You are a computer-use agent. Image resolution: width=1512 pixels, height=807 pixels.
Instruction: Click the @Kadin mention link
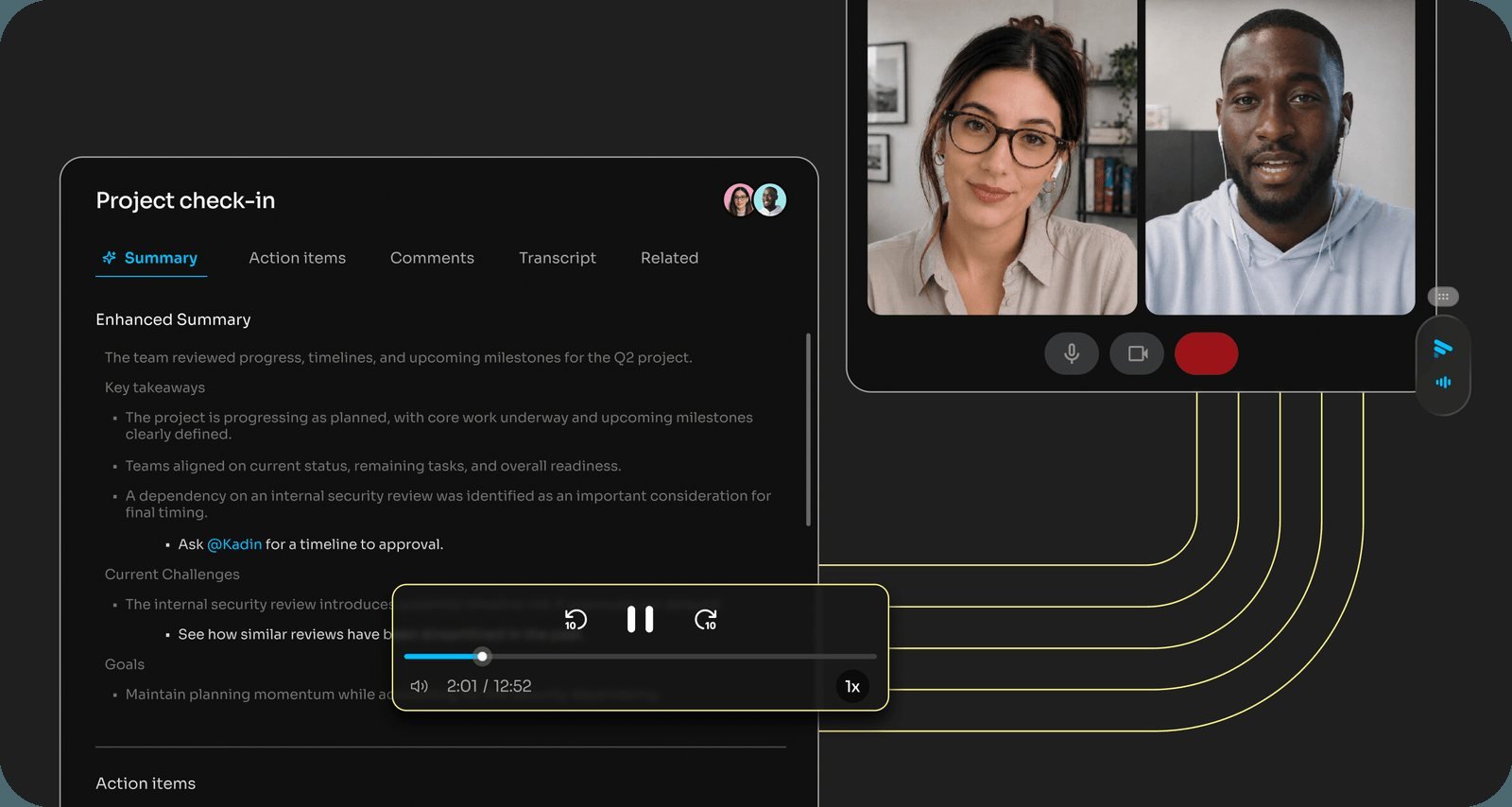234,544
